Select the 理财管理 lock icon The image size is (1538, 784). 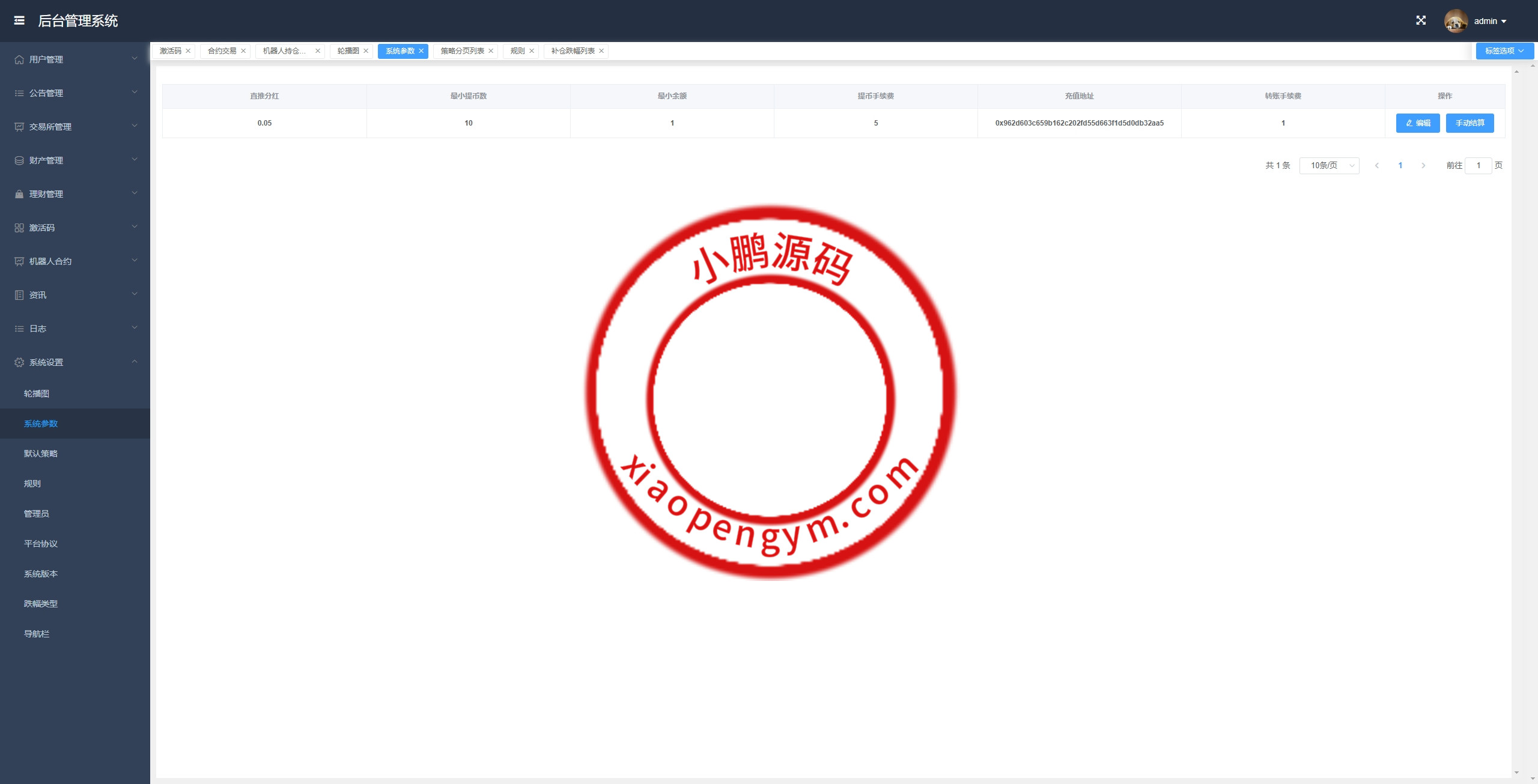coord(17,193)
